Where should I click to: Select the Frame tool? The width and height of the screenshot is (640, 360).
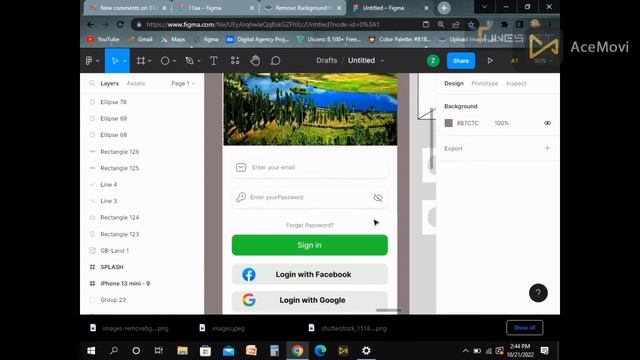click(x=141, y=61)
